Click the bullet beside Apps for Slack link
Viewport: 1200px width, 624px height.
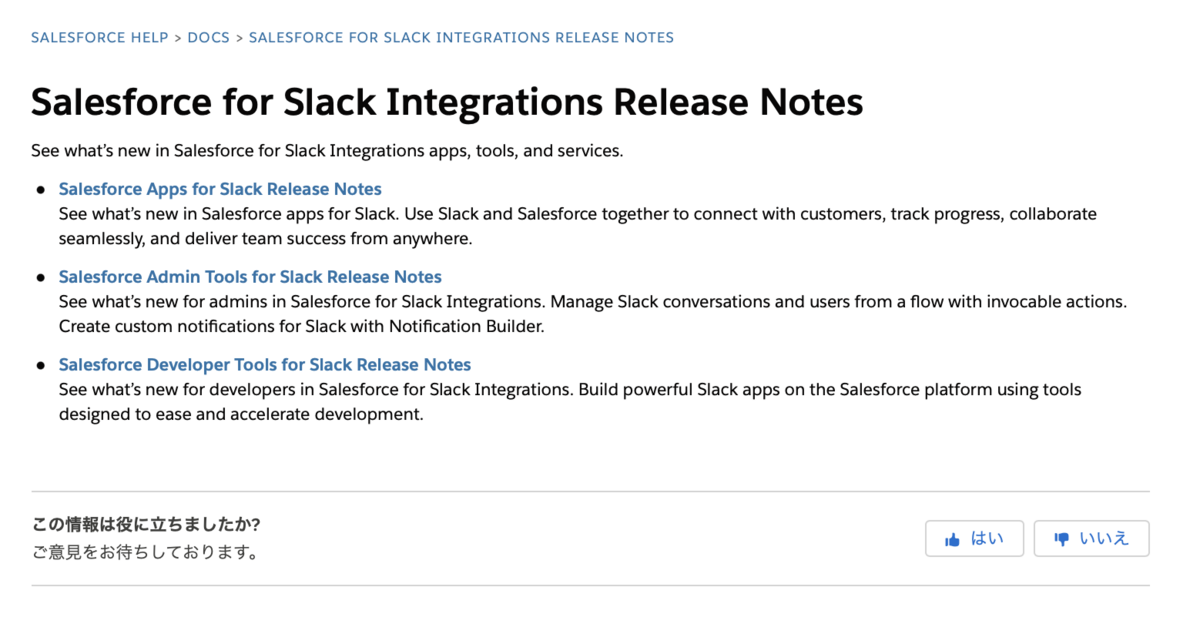41,189
